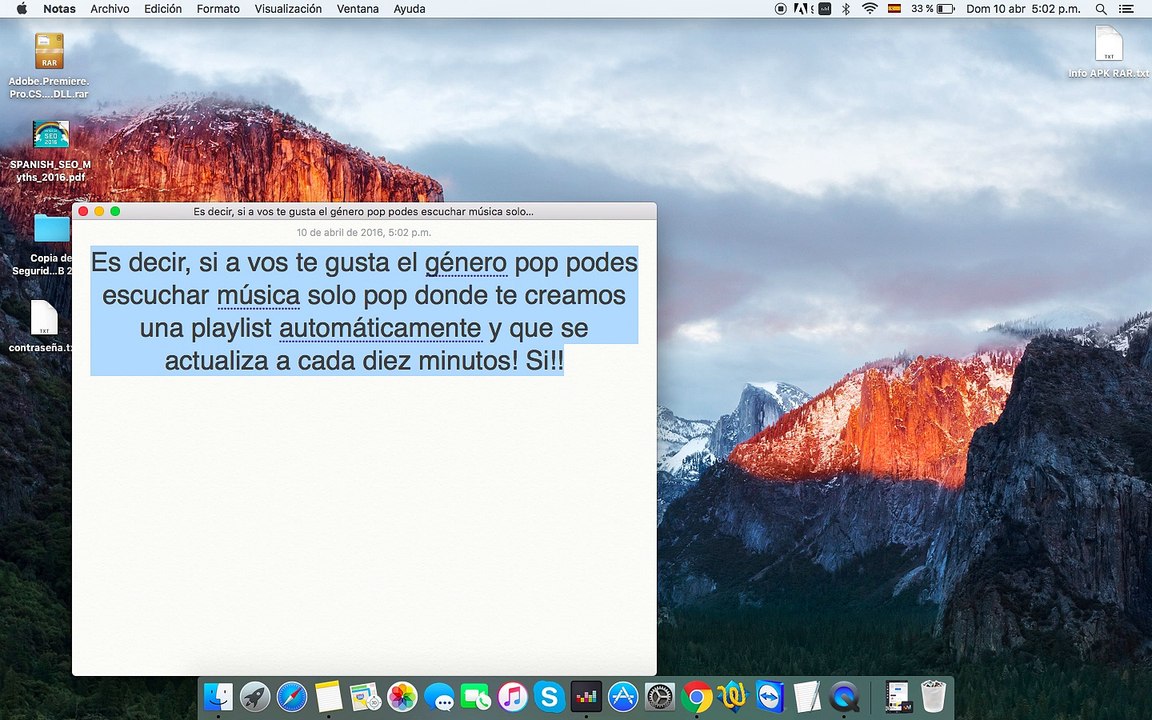The width and height of the screenshot is (1152, 720).
Task: Open the Edición menu
Action: (x=162, y=9)
